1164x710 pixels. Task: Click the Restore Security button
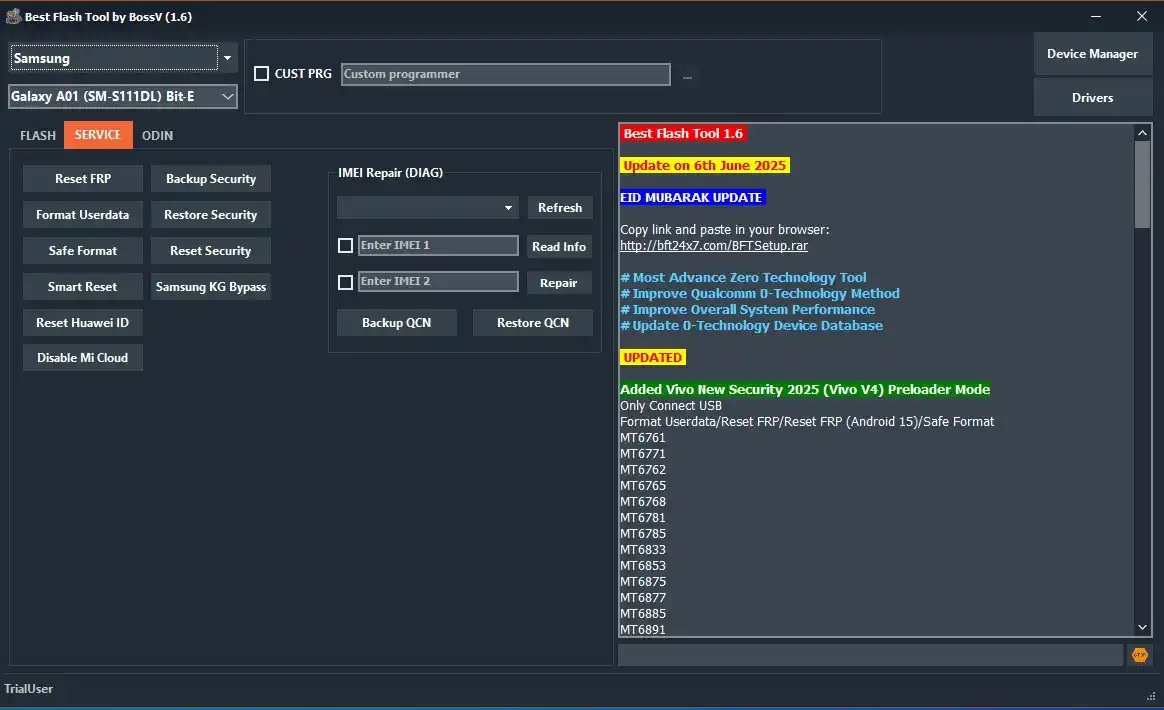click(211, 215)
